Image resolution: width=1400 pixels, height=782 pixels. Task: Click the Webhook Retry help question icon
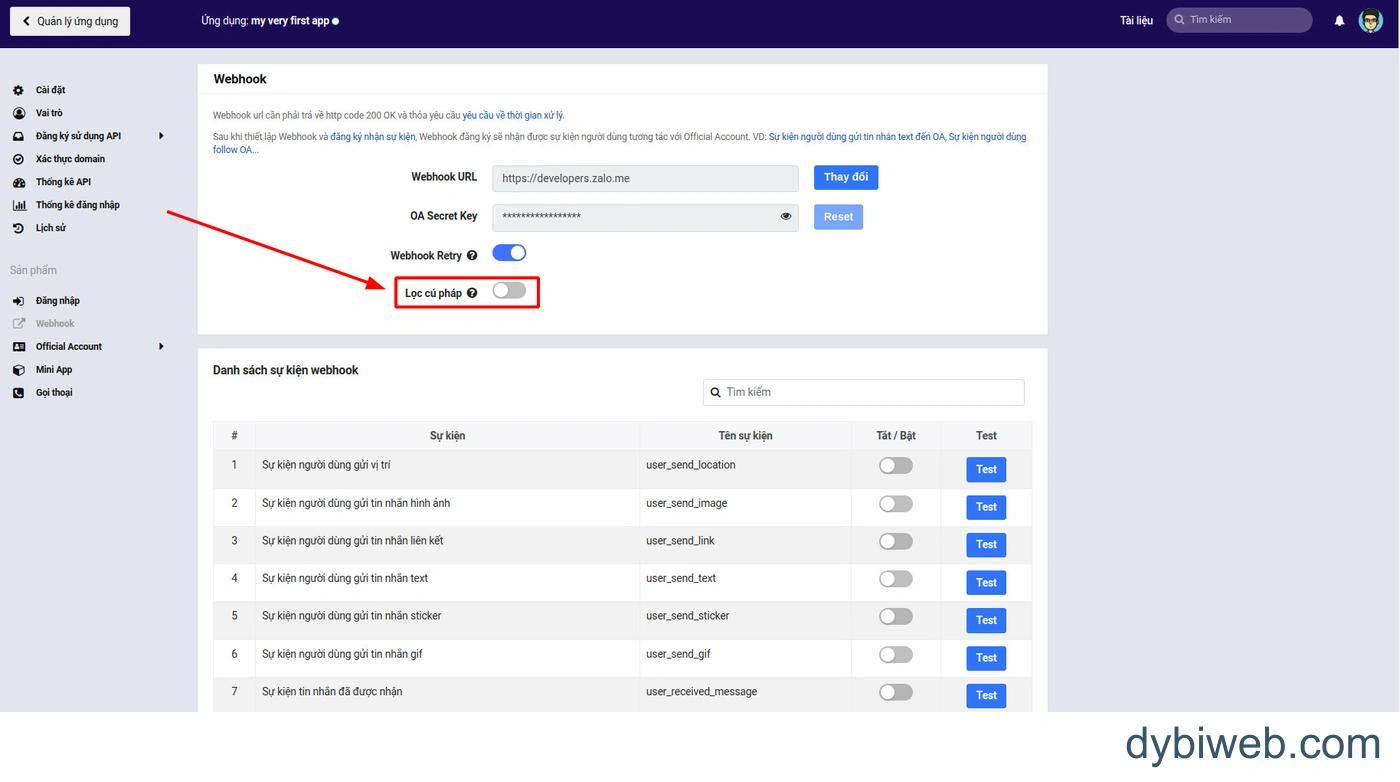click(x=472, y=256)
